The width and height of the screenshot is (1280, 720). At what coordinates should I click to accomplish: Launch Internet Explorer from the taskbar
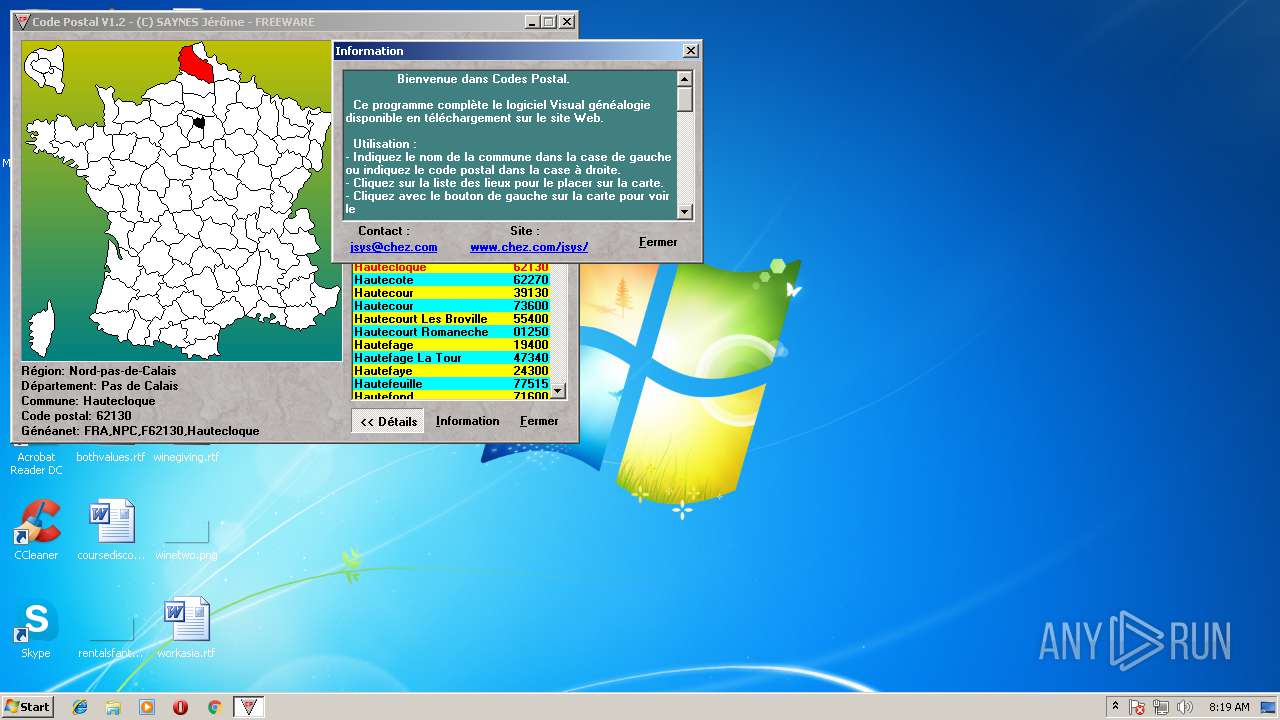click(80, 707)
